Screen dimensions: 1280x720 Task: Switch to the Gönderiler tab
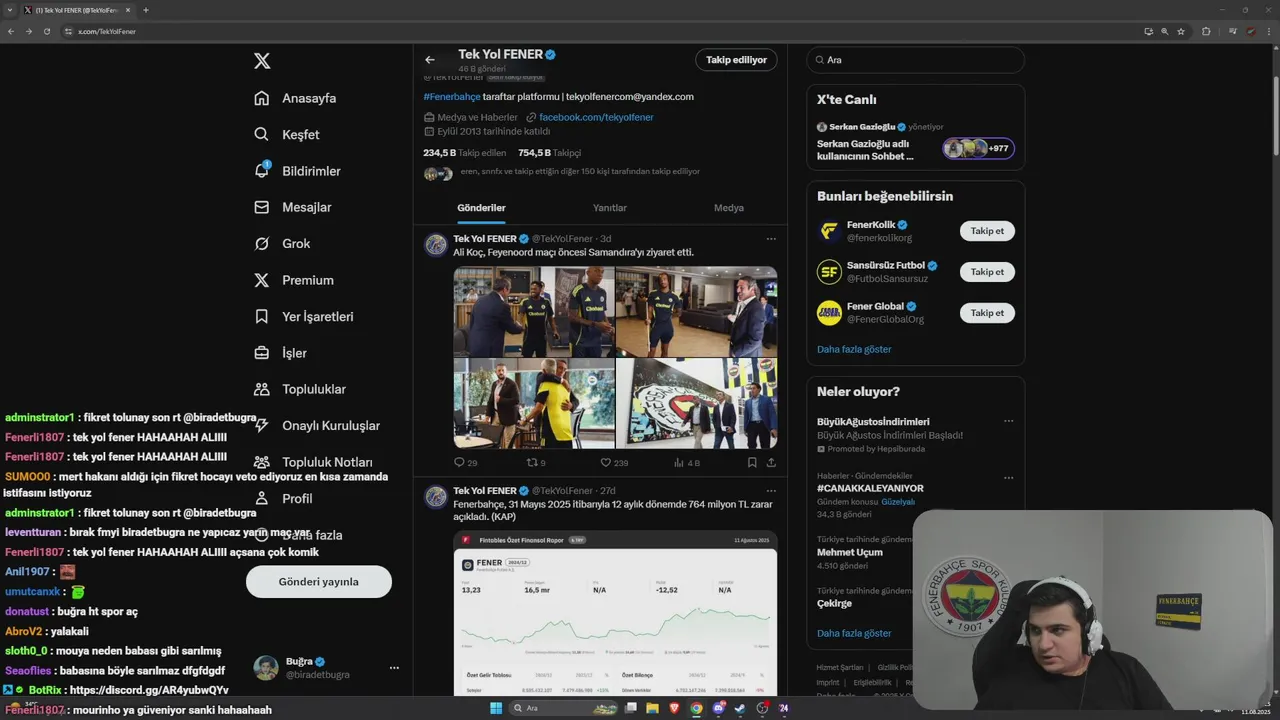(x=481, y=208)
